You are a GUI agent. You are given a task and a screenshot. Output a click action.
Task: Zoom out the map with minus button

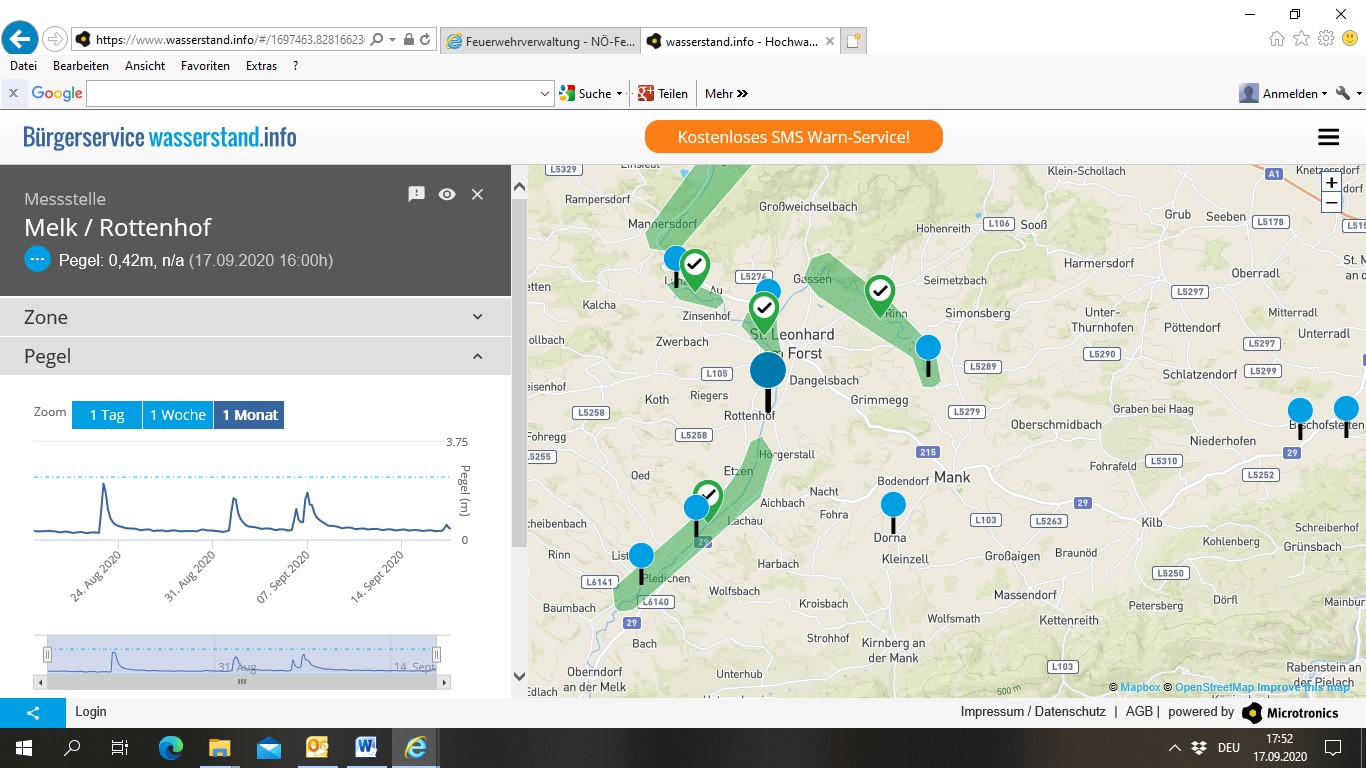click(x=1331, y=203)
